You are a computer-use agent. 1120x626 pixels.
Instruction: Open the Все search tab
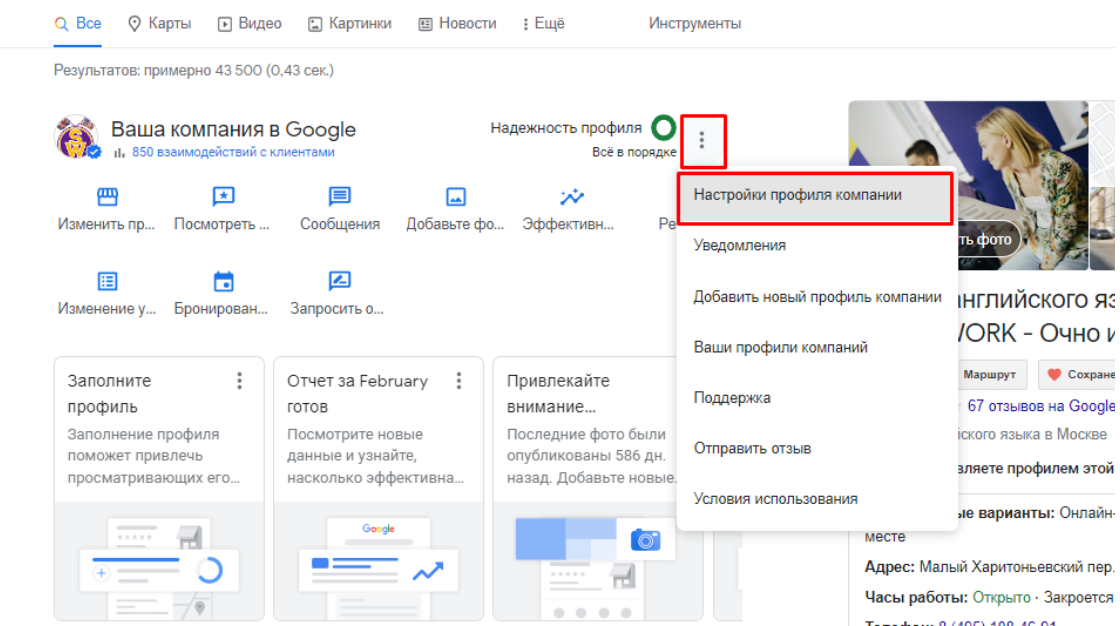[78, 24]
